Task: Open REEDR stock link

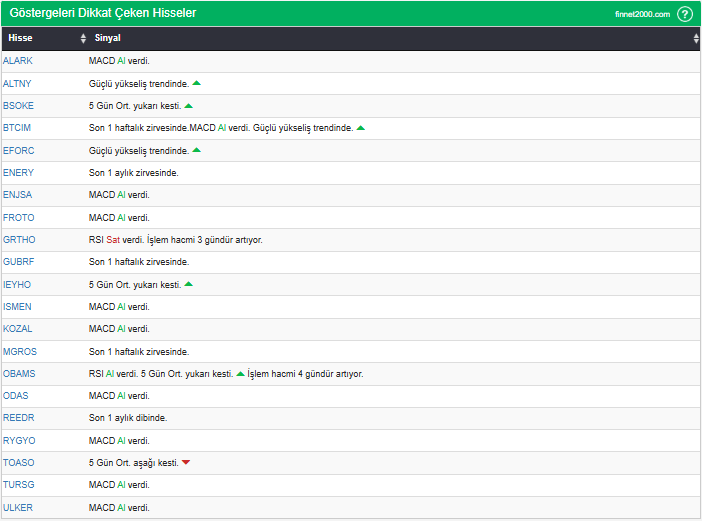Action: [18, 418]
